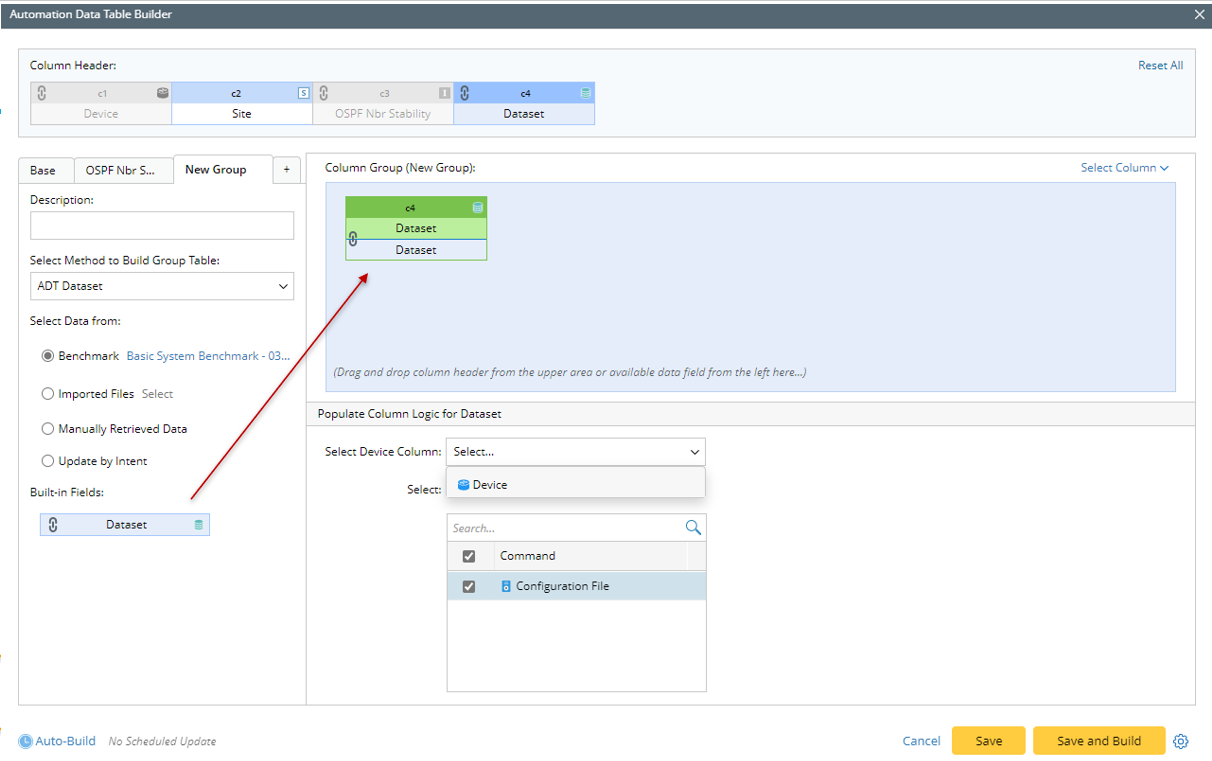Viewport: 1212px width, 761px height.
Task: Click the dataset icon on top c4 header
Action: click(x=586, y=93)
